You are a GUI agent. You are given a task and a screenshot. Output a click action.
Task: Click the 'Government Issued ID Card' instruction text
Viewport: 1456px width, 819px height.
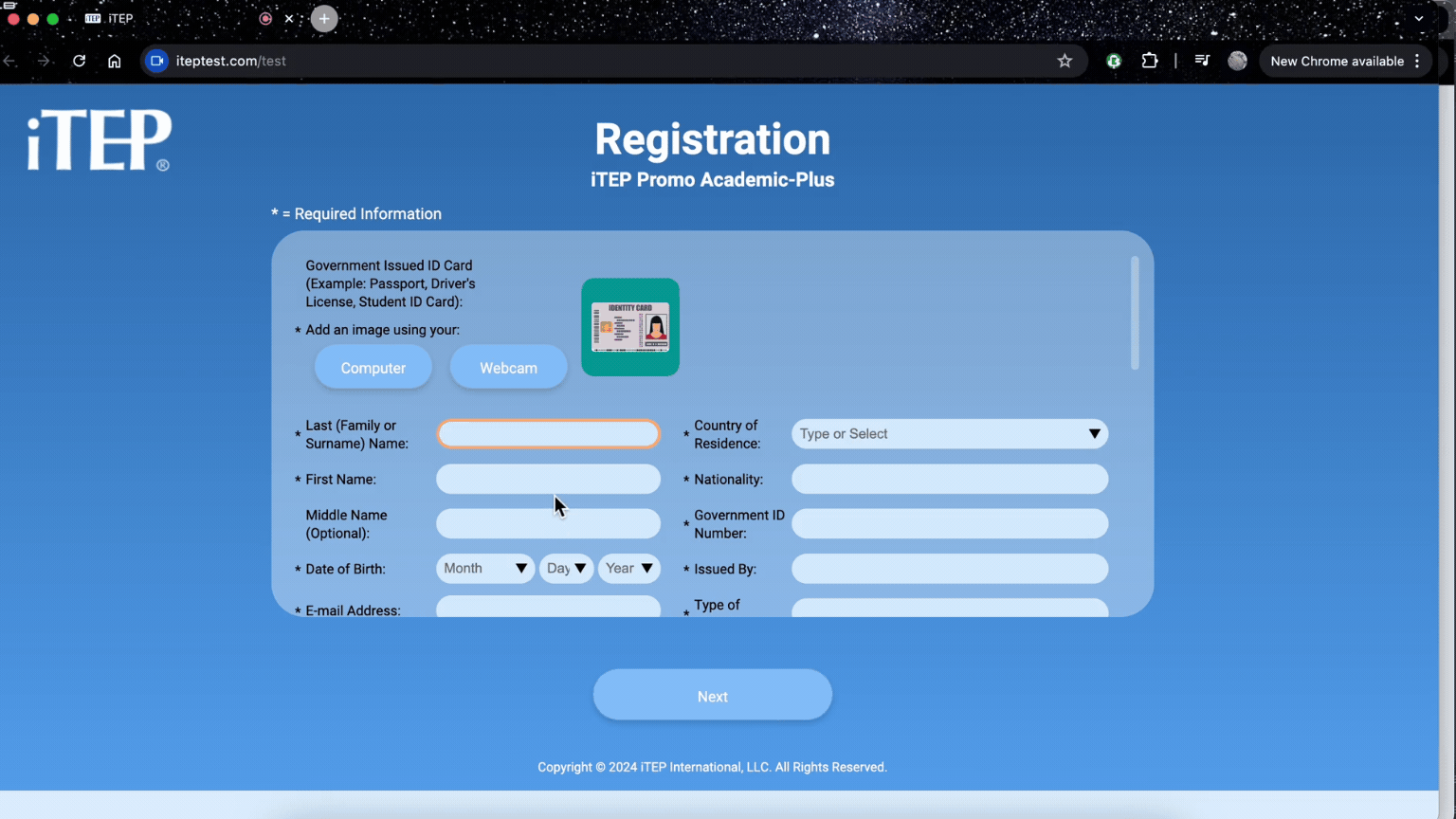pyautogui.click(x=391, y=283)
